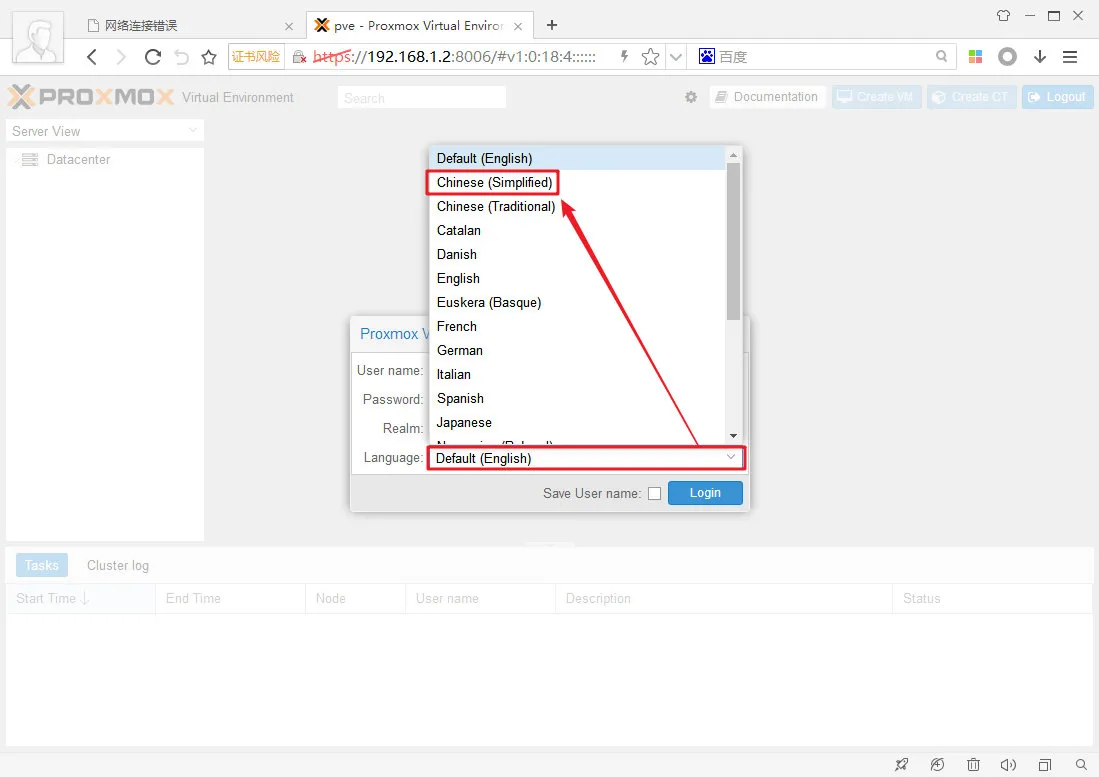Click the broken lock security icon
This screenshot has height=777, width=1099.
pyautogui.click(x=299, y=57)
